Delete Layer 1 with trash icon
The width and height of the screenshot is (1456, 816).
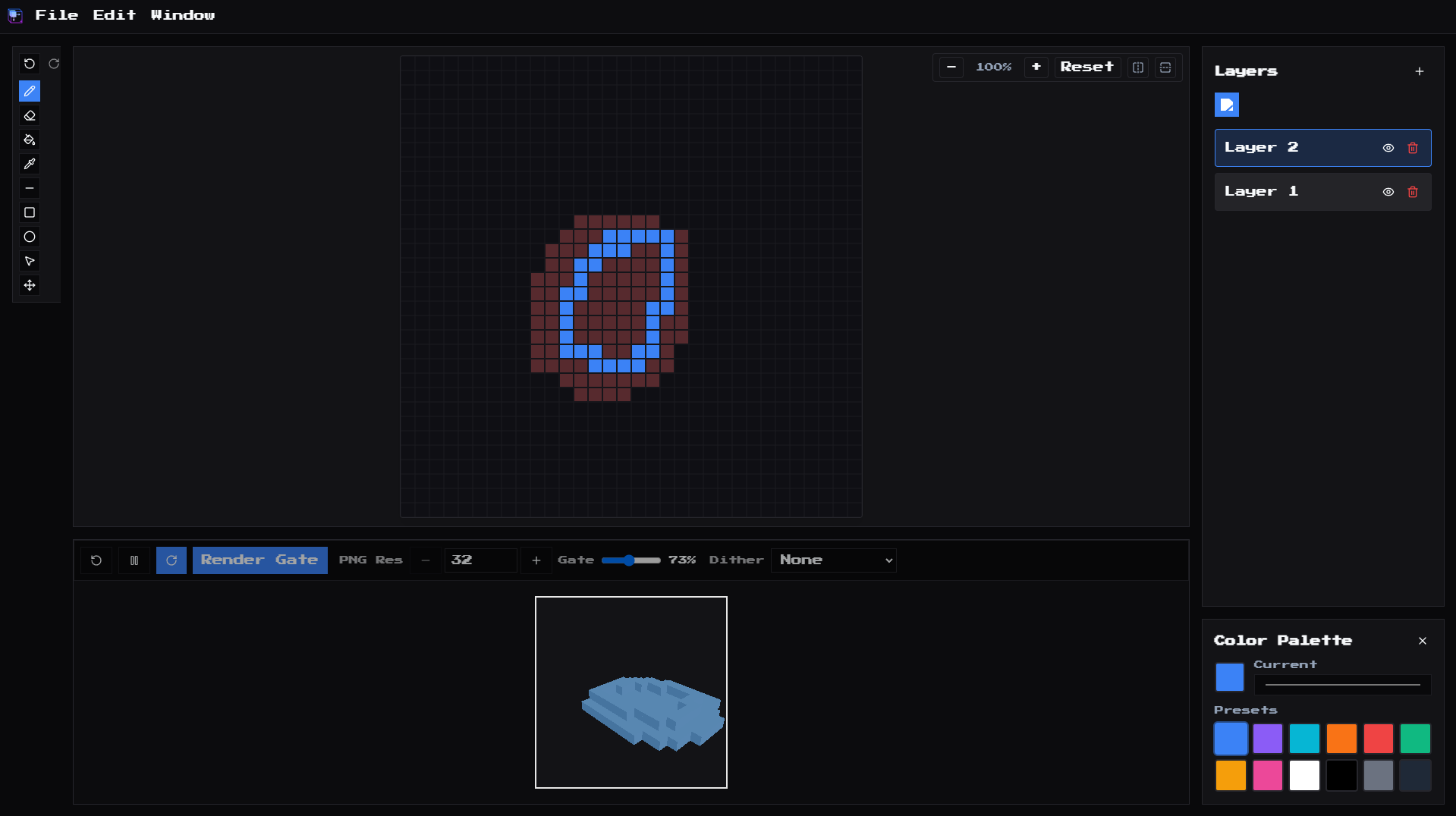(1413, 192)
